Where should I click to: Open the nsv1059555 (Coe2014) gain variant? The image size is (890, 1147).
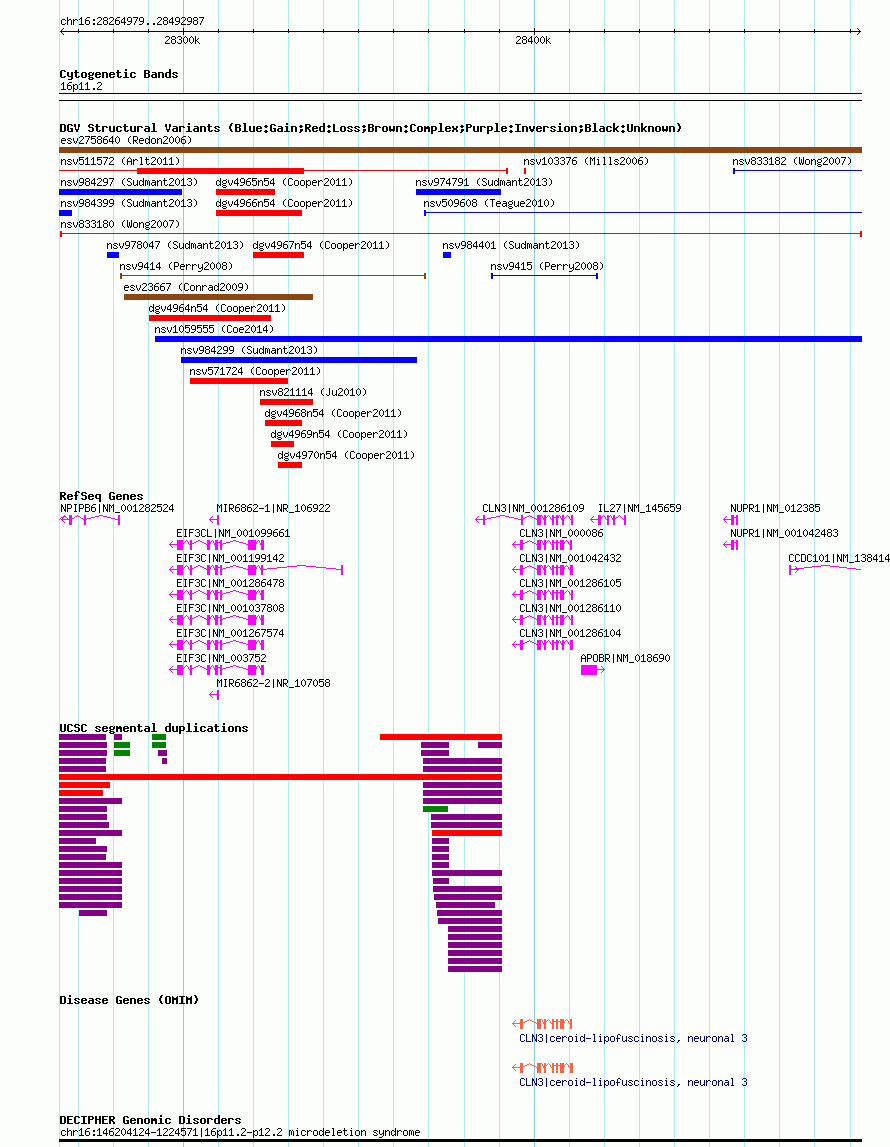[x=214, y=330]
